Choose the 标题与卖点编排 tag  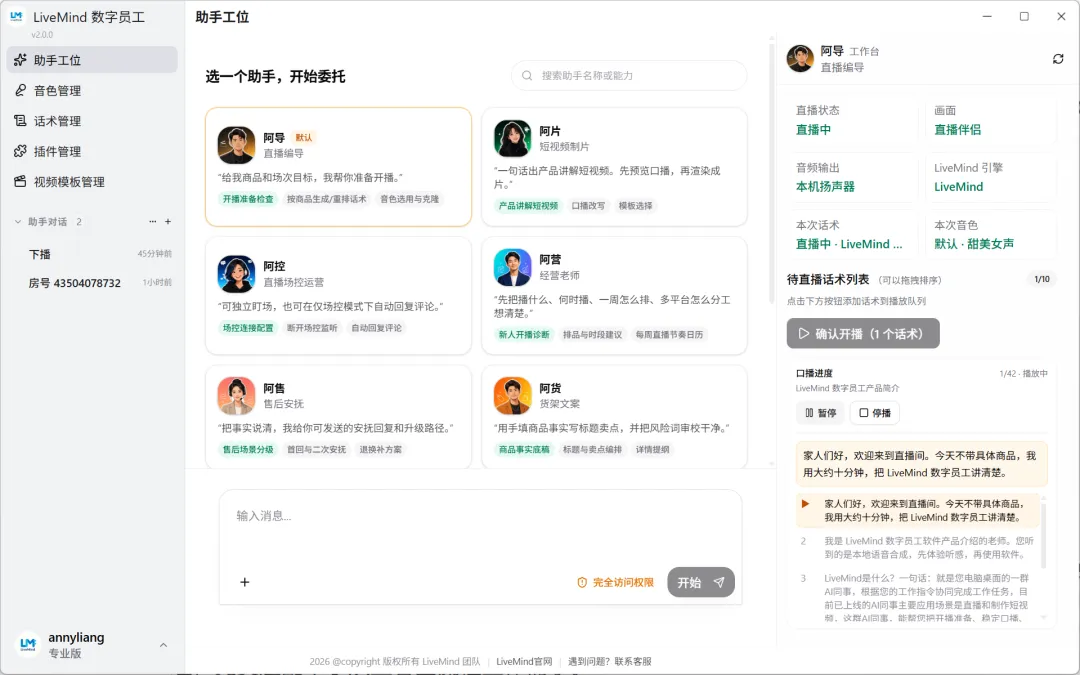592,450
